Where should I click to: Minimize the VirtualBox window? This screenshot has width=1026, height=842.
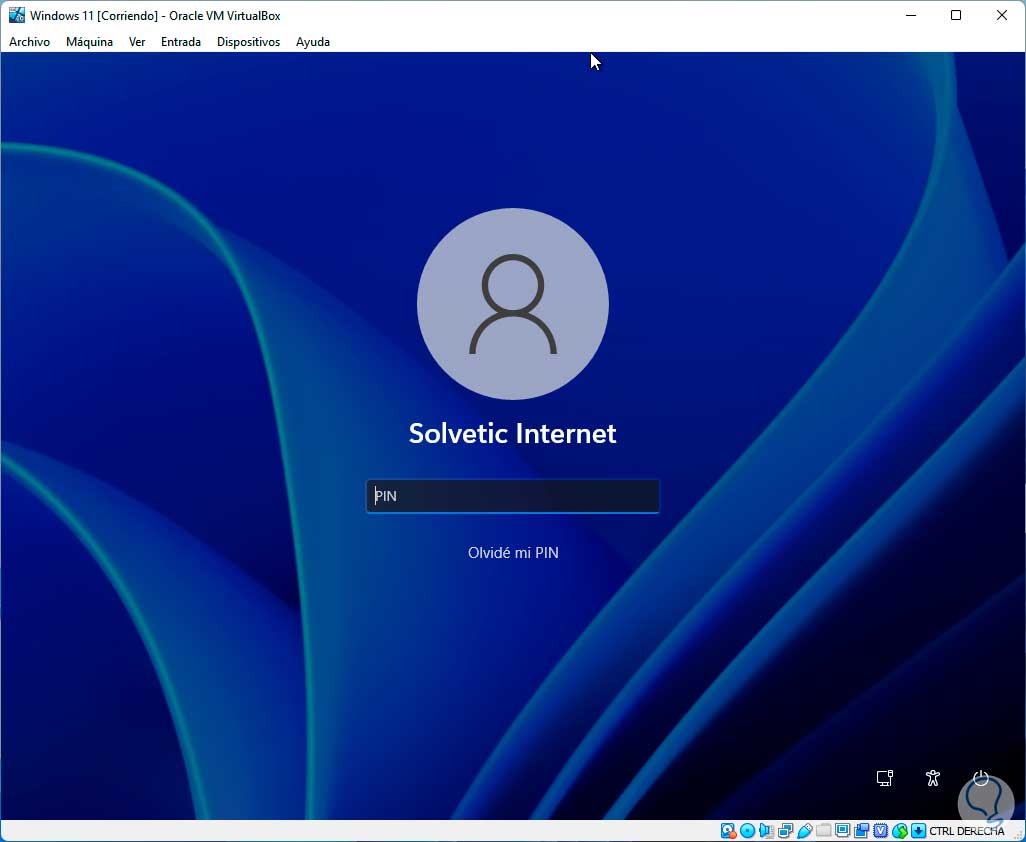(x=910, y=15)
